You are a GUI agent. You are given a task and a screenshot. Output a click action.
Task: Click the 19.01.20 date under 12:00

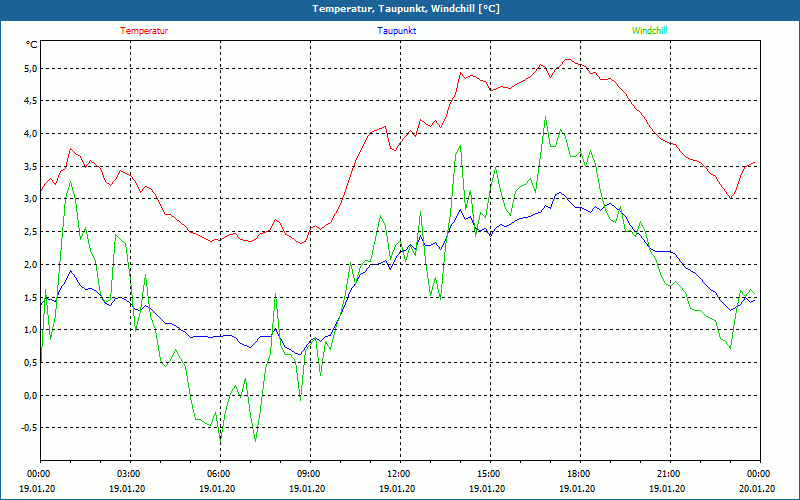click(x=397, y=488)
